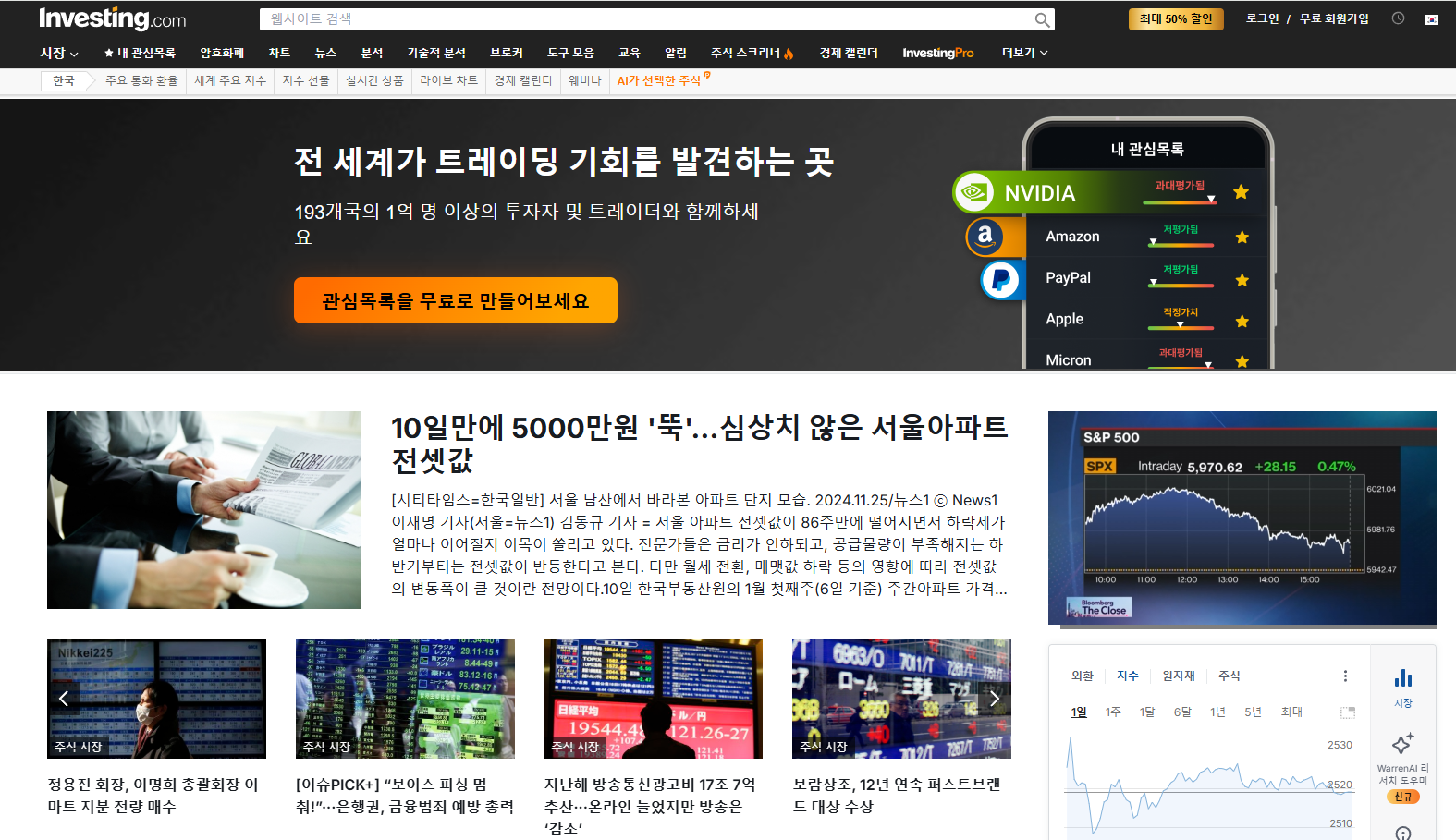Image resolution: width=1456 pixels, height=840 pixels.
Task: Click the star next to NVIDIA
Action: [1241, 192]
